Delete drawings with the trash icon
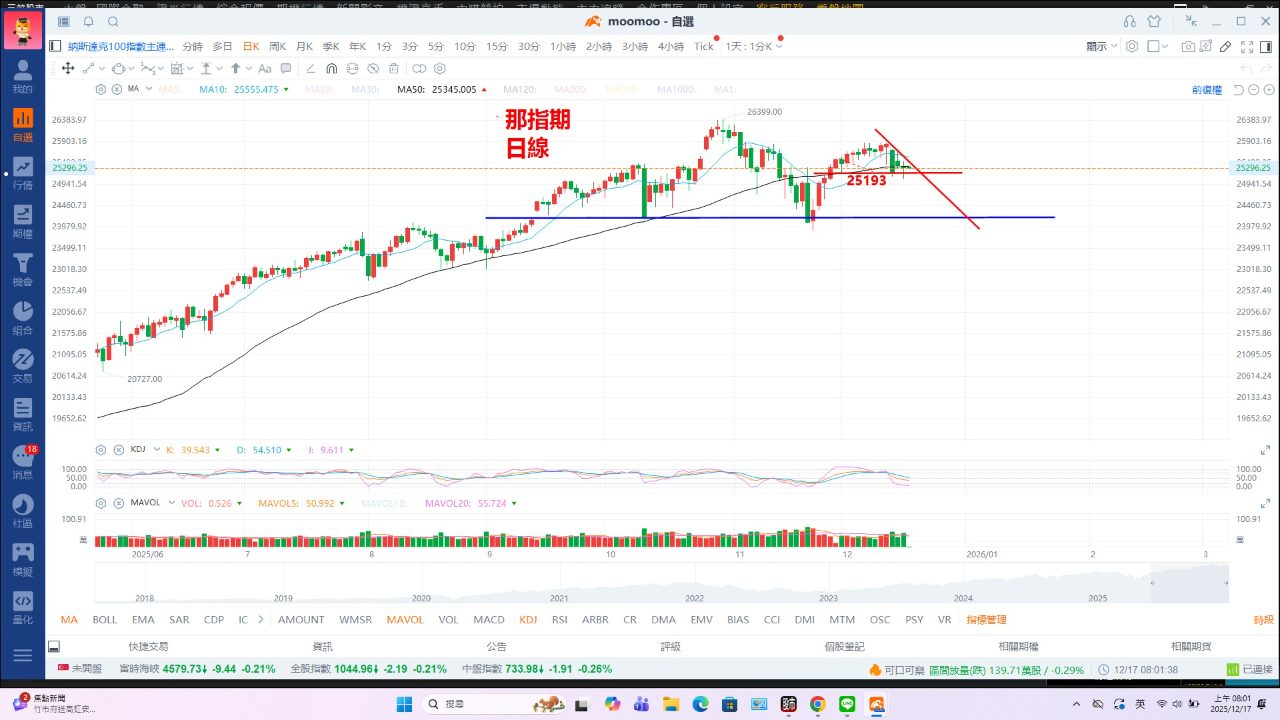 tap(393, 68)
